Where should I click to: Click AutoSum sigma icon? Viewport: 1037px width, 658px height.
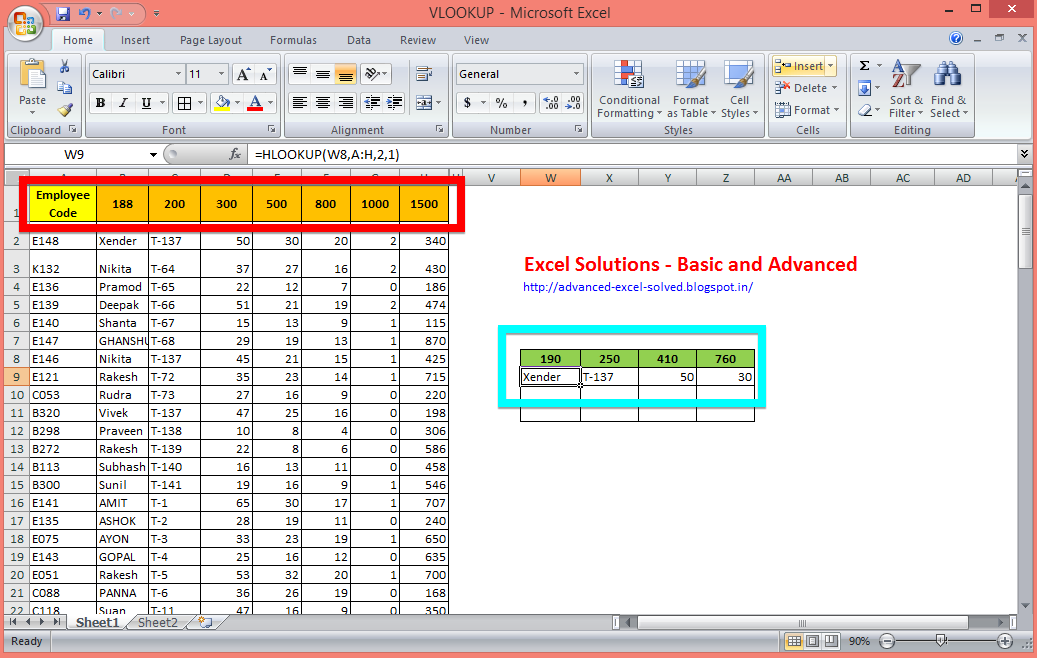coord(864,65)
